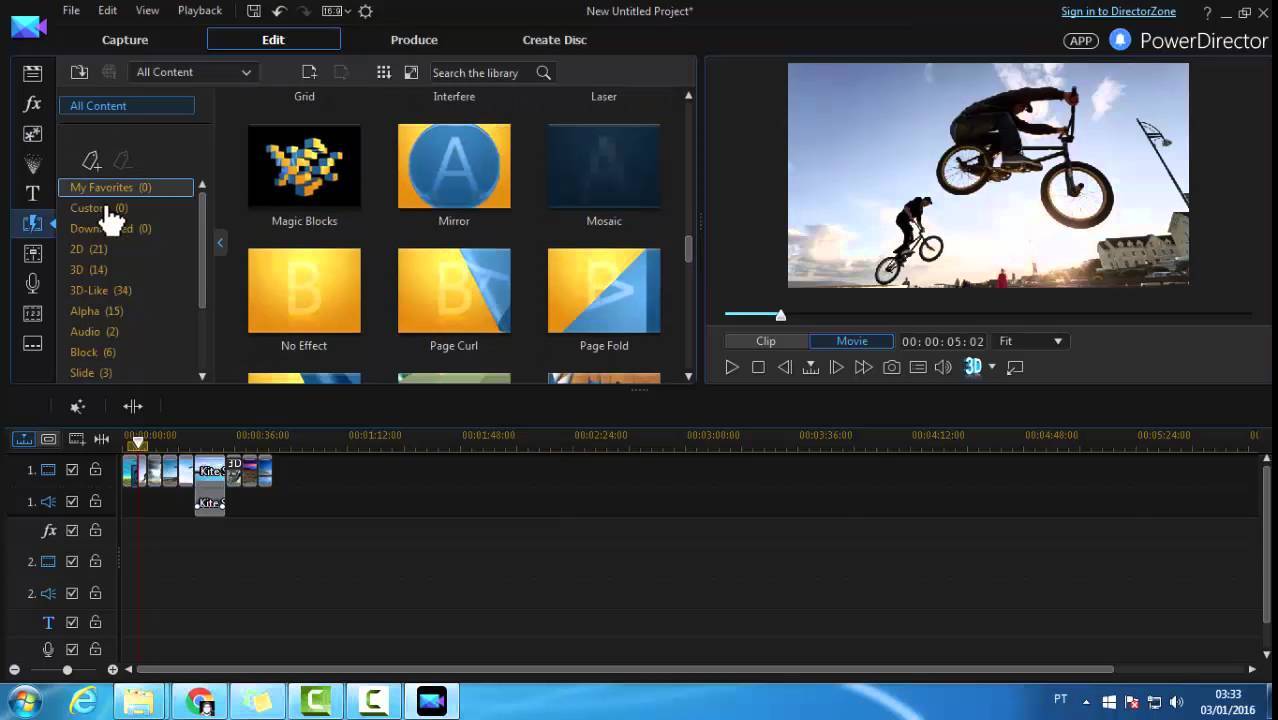Open the Media Room icon
1278x720 pixels.
tap(32, 73)
